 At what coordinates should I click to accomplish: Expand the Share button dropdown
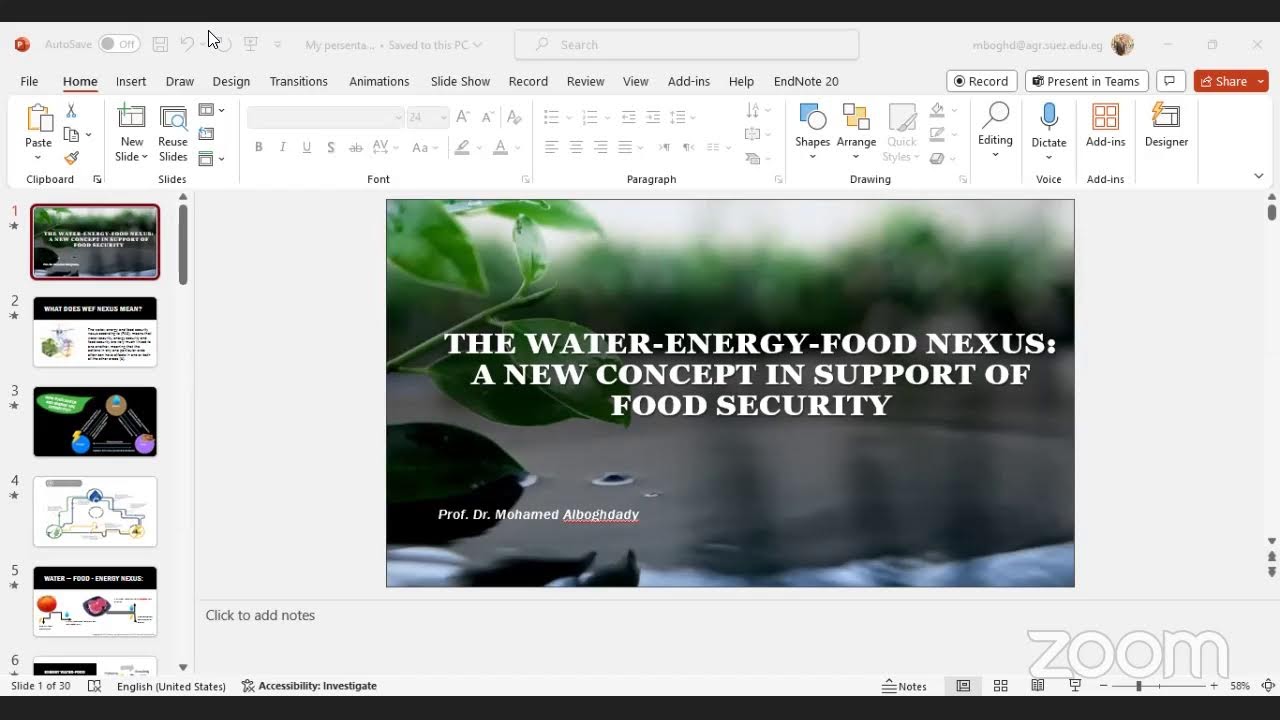1261,81
